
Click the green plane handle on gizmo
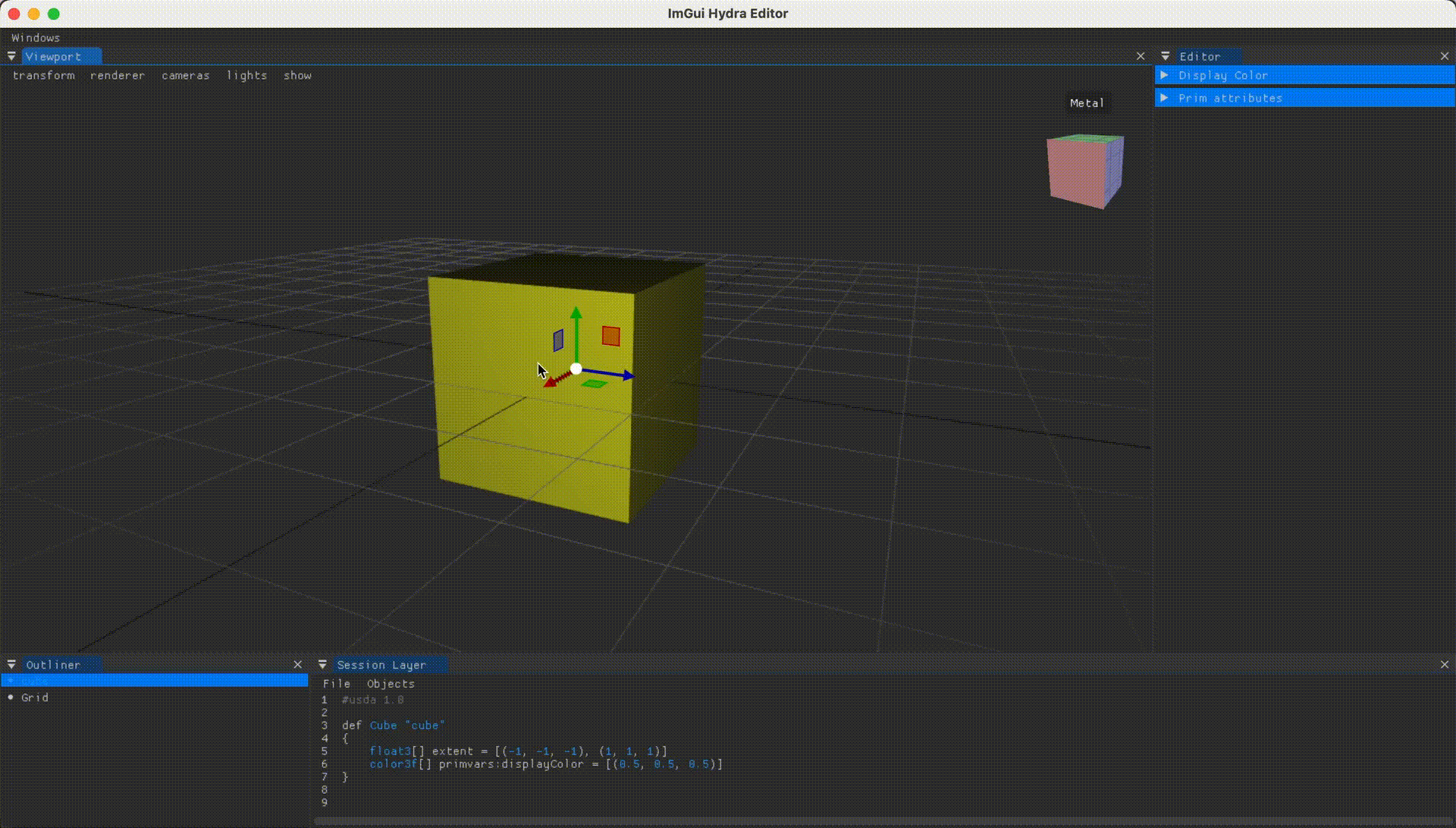click(x=594, y=384)
